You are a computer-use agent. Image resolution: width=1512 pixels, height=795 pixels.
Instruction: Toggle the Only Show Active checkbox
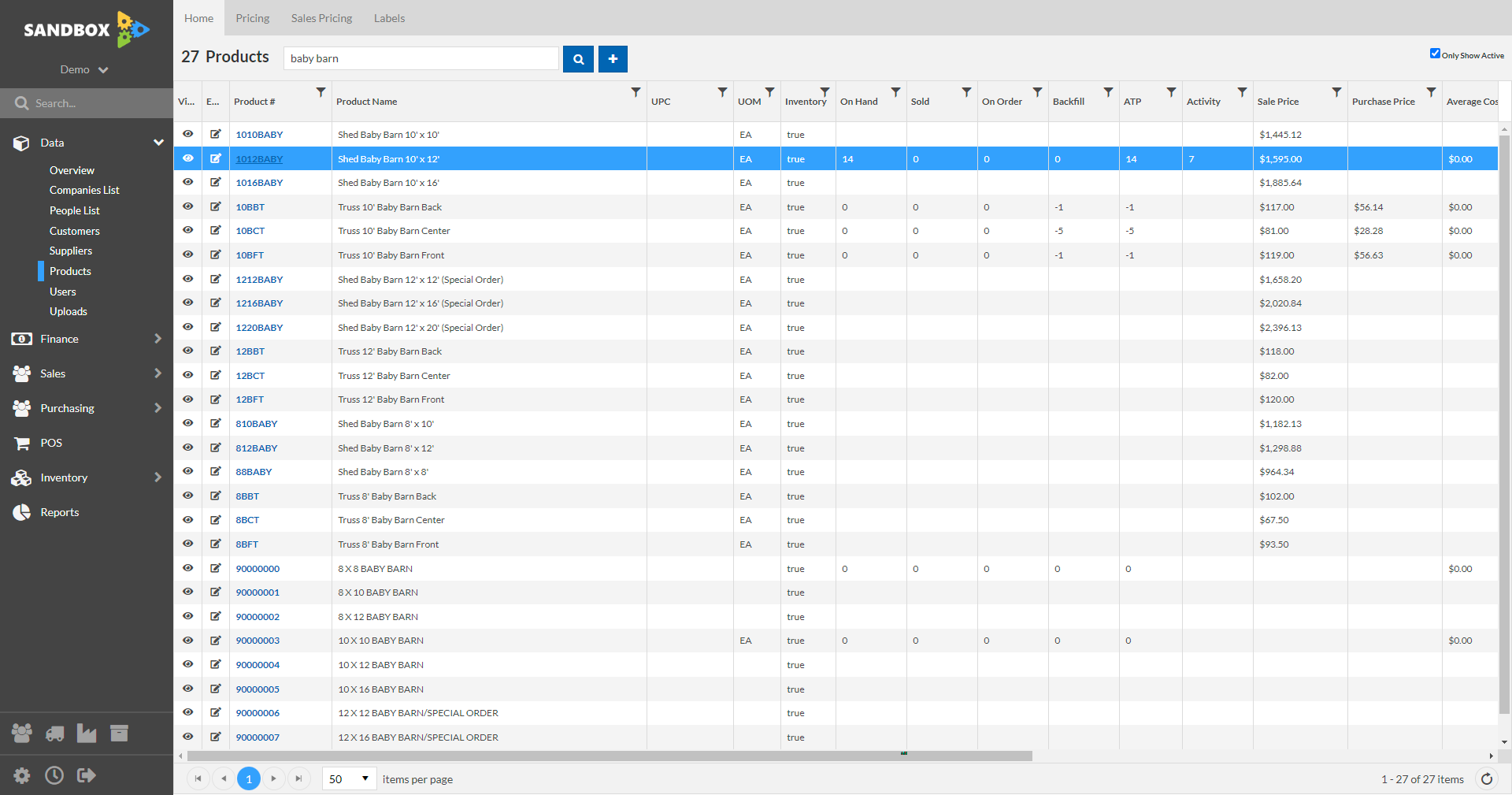pyautogui.click(x=1435, y=54)
